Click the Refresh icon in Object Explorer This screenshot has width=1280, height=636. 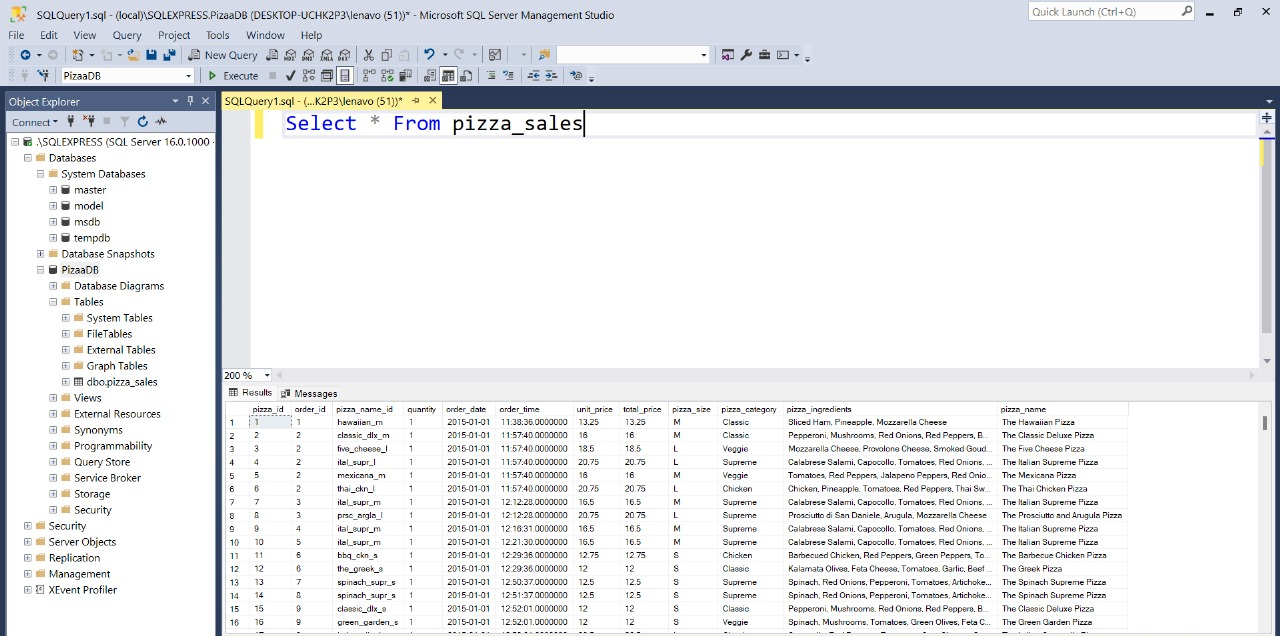point(143,121)
